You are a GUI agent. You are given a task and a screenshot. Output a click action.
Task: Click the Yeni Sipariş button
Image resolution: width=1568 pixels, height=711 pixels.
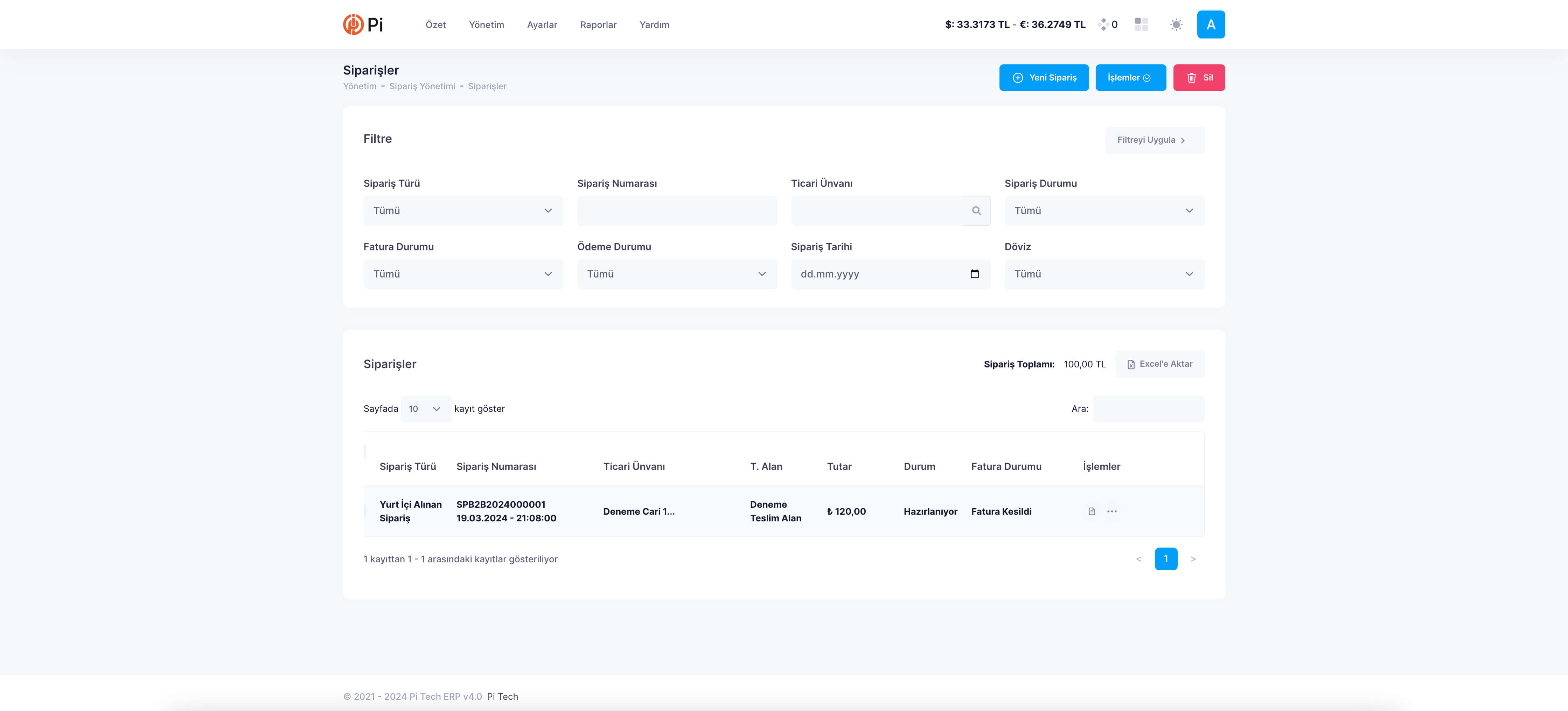tap(1043, 78)
